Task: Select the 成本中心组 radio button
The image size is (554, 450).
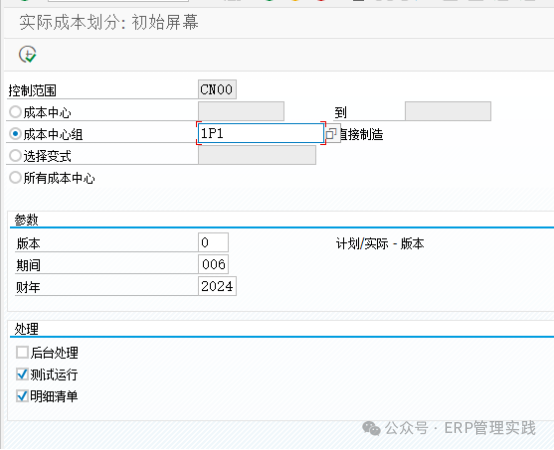Action: click(x=15, y=134)
